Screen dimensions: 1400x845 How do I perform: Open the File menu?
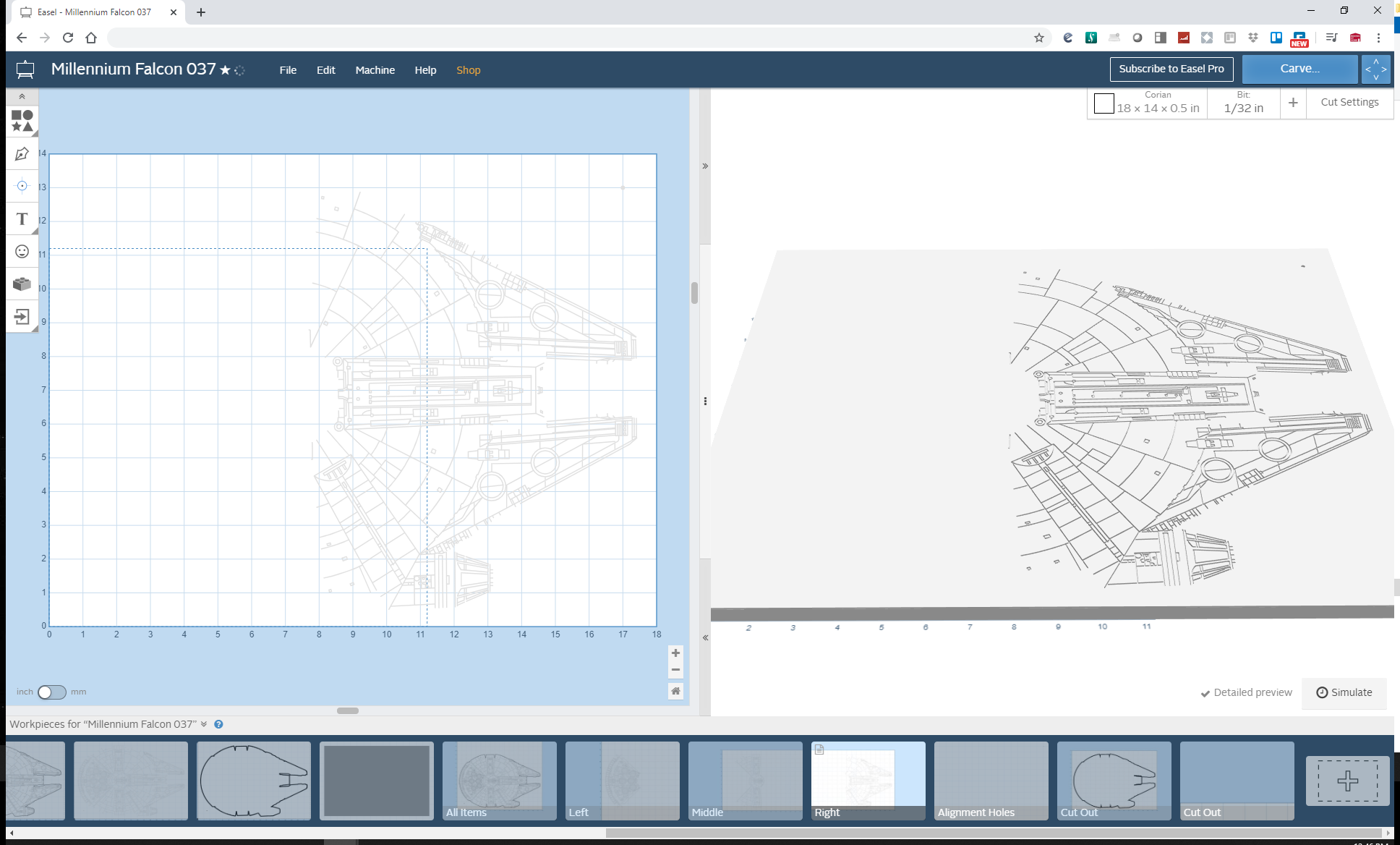(288, 70)
